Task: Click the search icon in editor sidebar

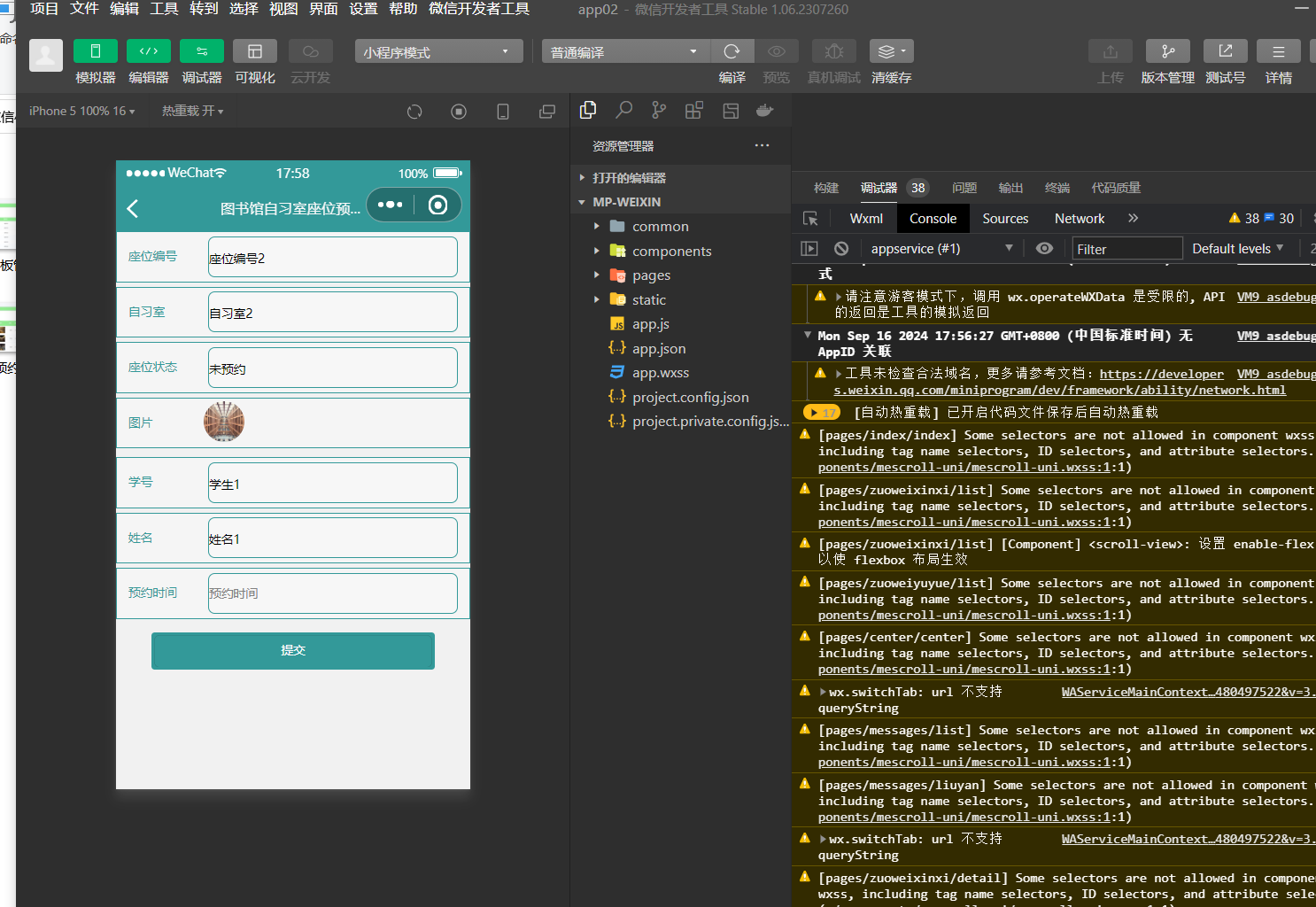Action: pos(624,110)
